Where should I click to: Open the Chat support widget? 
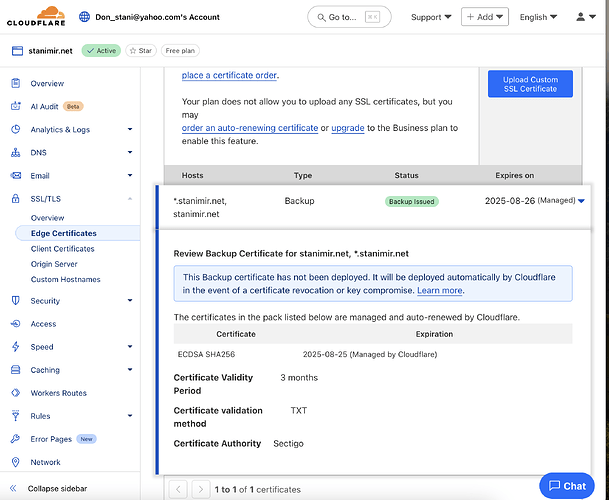(x=565, y=485)
